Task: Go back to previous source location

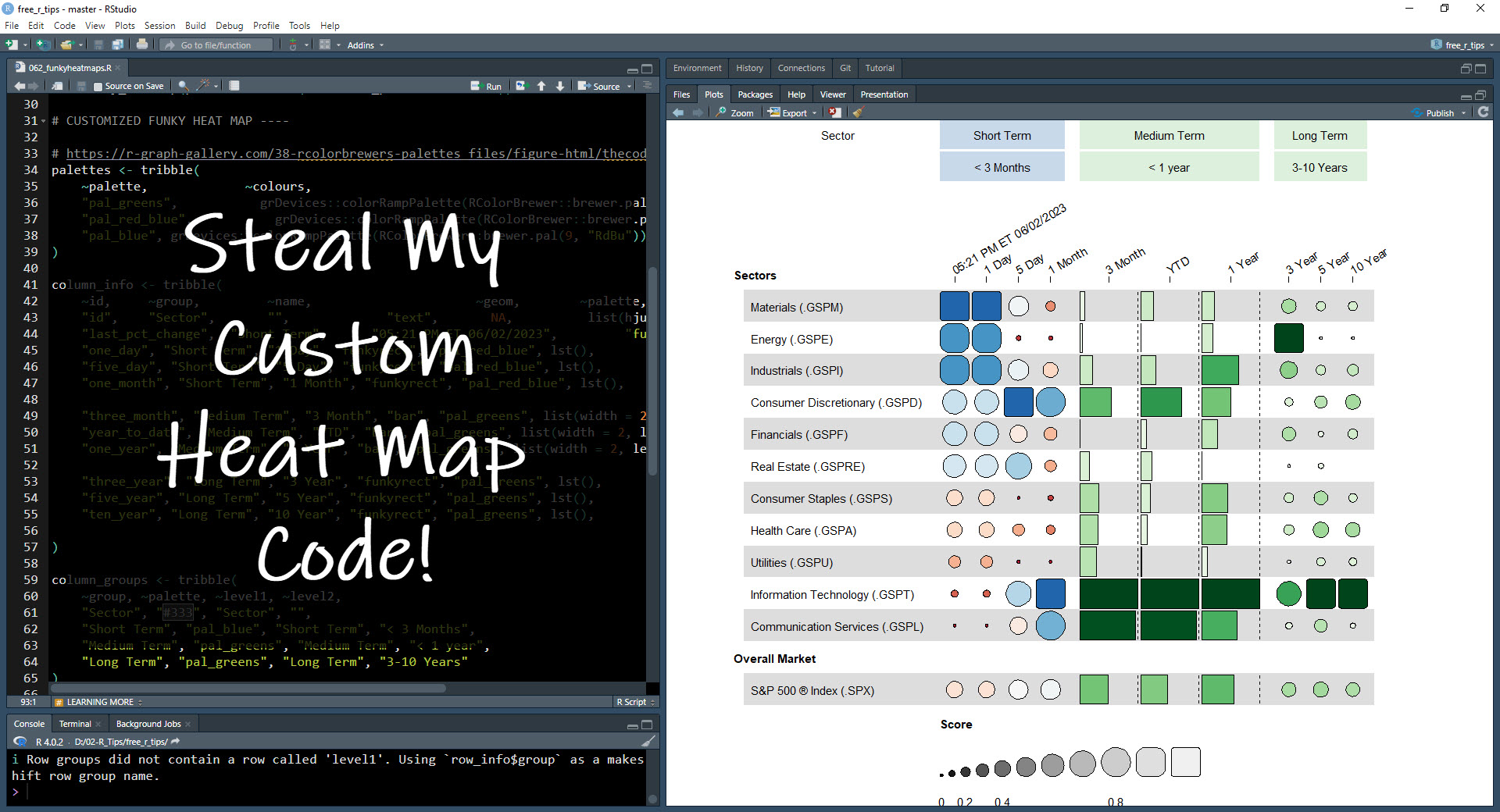Action: [x=20, y=86]
